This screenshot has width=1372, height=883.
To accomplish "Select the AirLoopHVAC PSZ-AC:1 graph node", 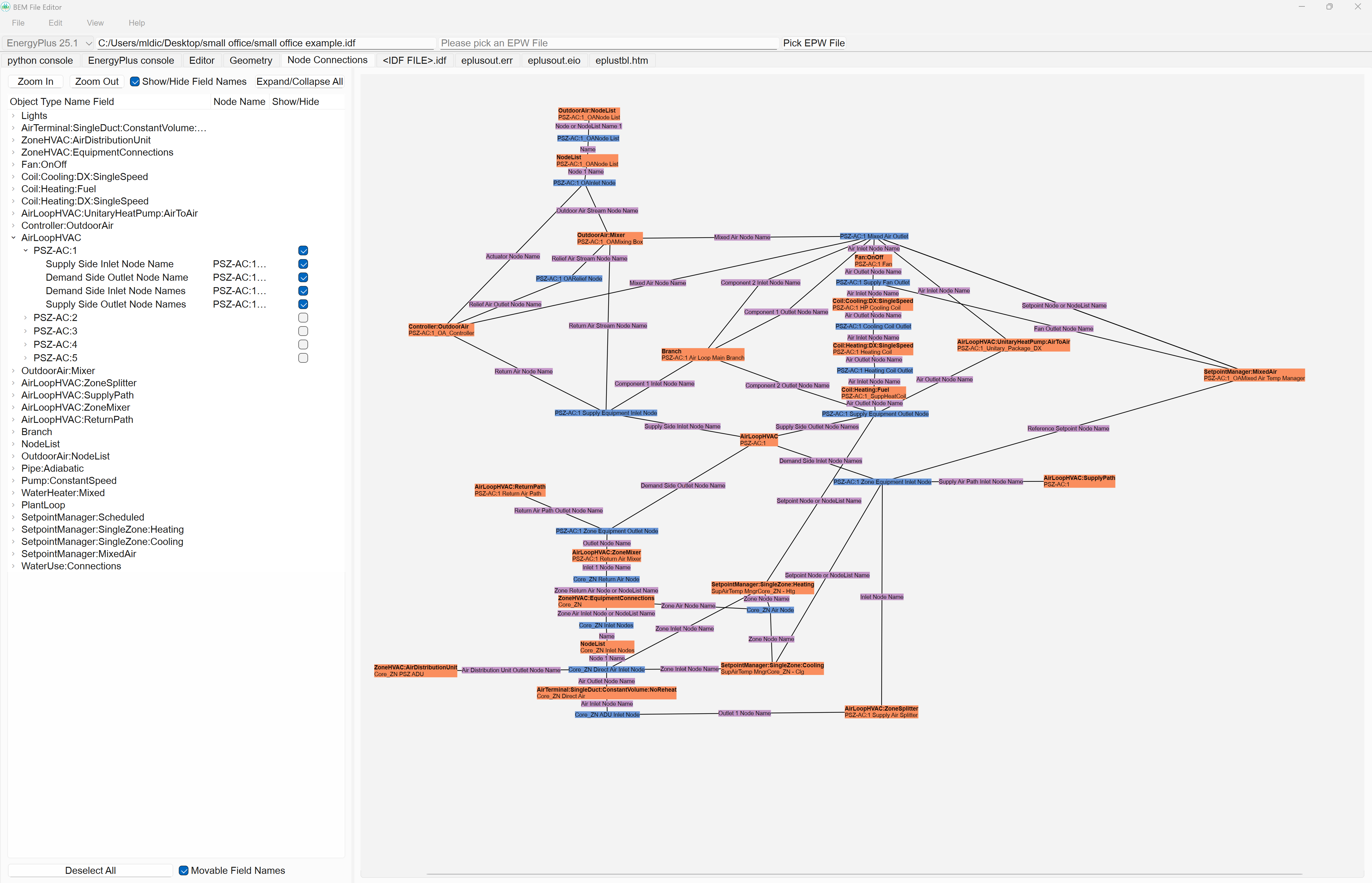I will point(759,440).
